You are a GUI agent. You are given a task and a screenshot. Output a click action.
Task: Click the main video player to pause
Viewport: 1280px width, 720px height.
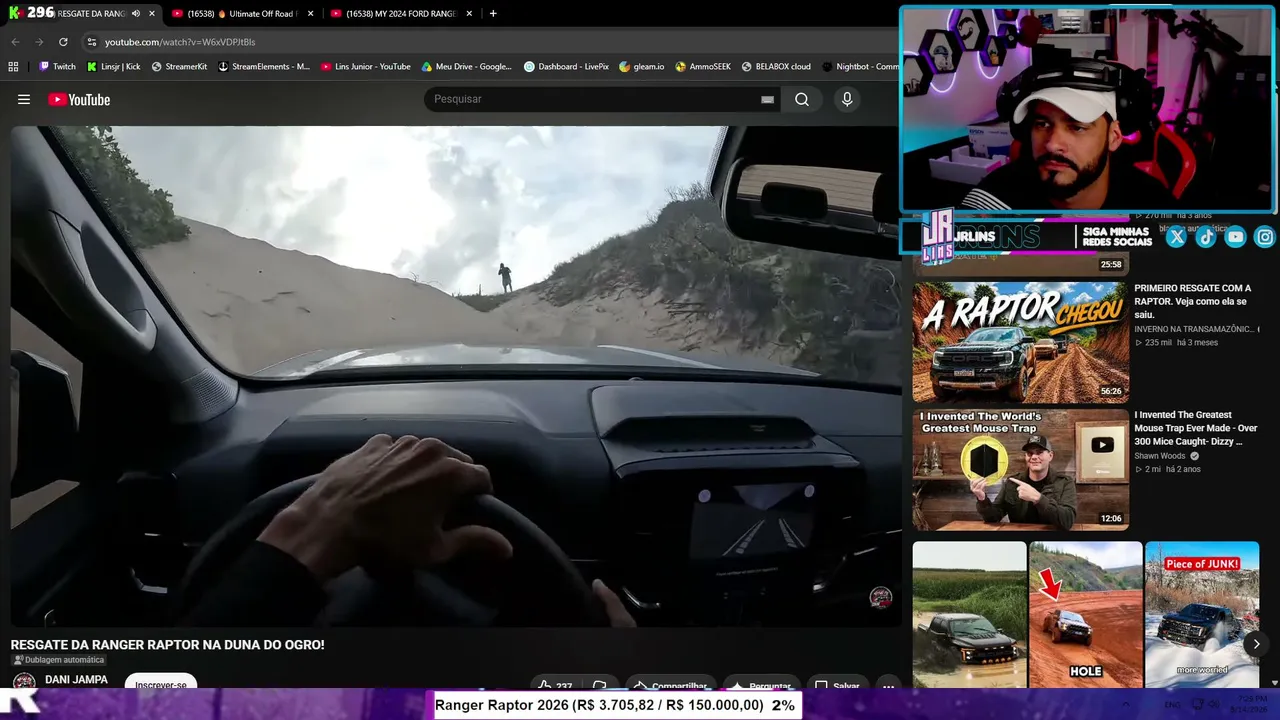coord(456,376)
